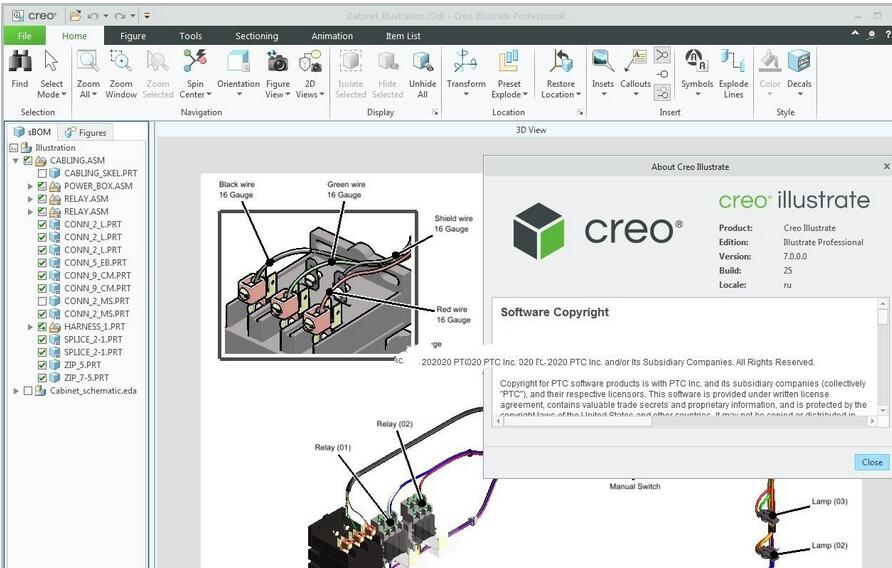Click the Hide Selected icon
Image resolution: width=892 pixels, height=568 pixels.
pyautogui.click(x=387, y=61)
